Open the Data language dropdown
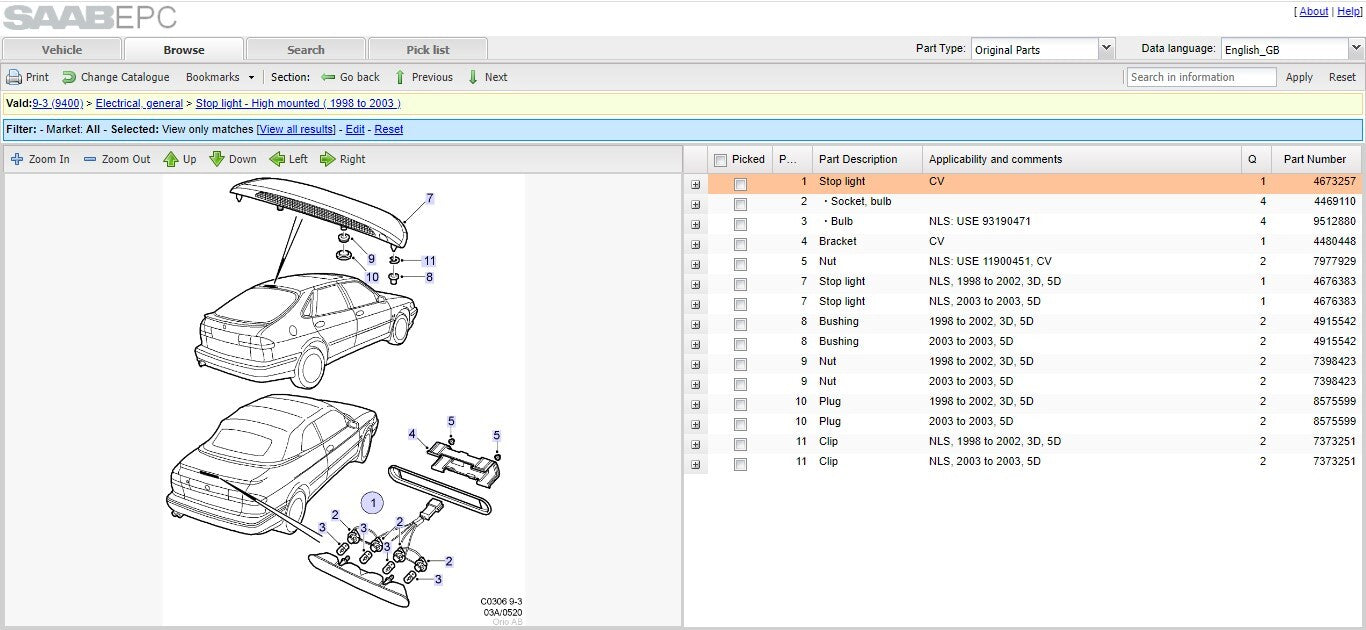The image size is (1366, 630). coord(1355,48)
